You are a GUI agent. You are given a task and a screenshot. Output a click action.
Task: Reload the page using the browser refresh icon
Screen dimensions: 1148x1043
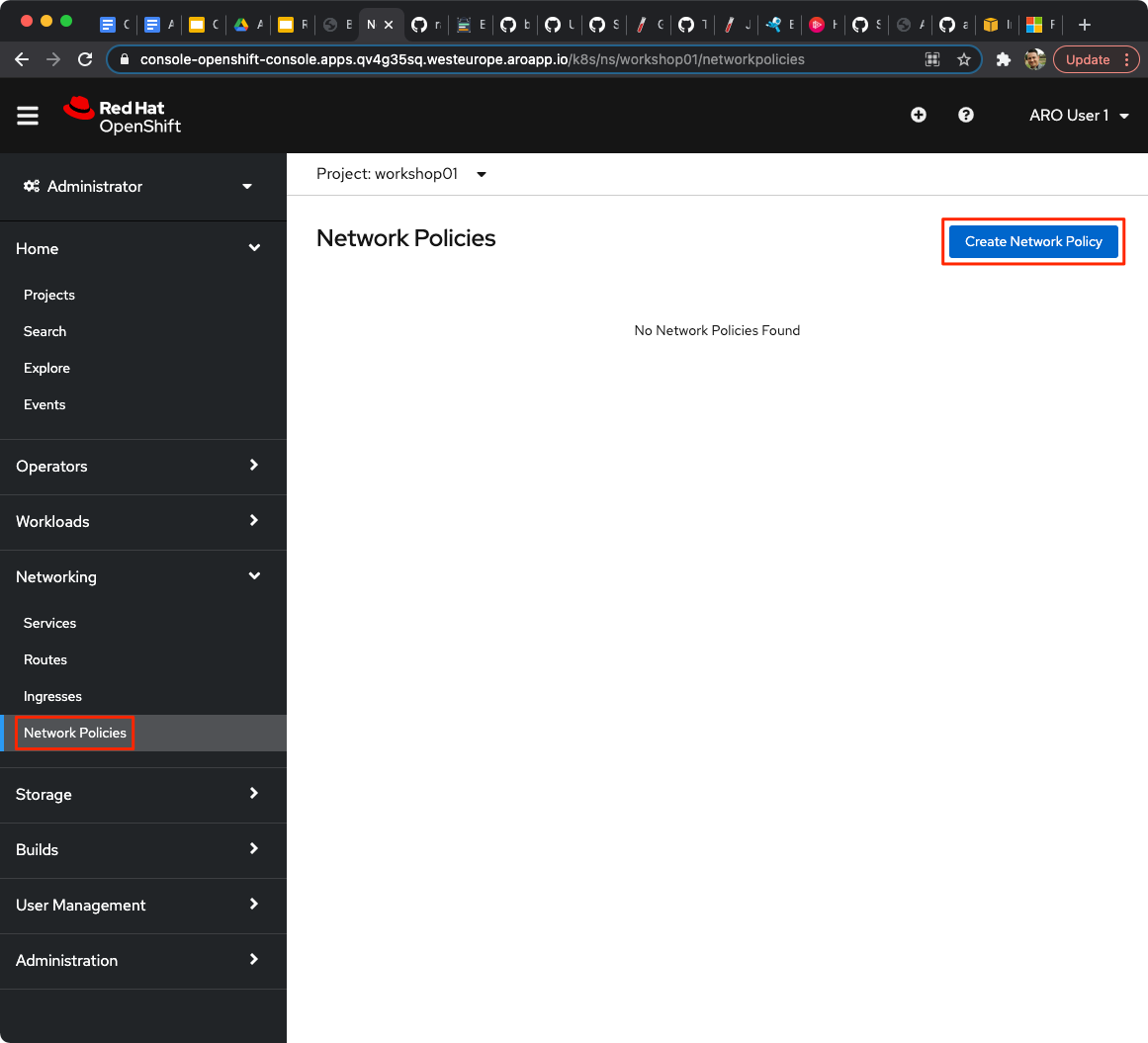point(84,59)
